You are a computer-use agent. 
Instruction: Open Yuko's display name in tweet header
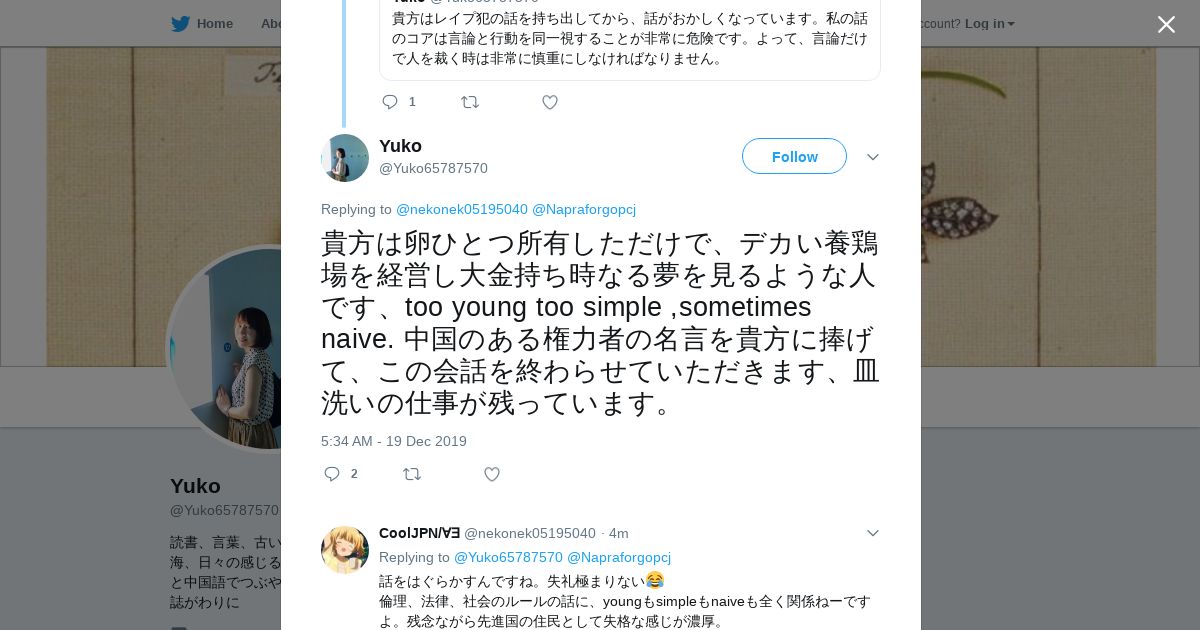[400, 146]
